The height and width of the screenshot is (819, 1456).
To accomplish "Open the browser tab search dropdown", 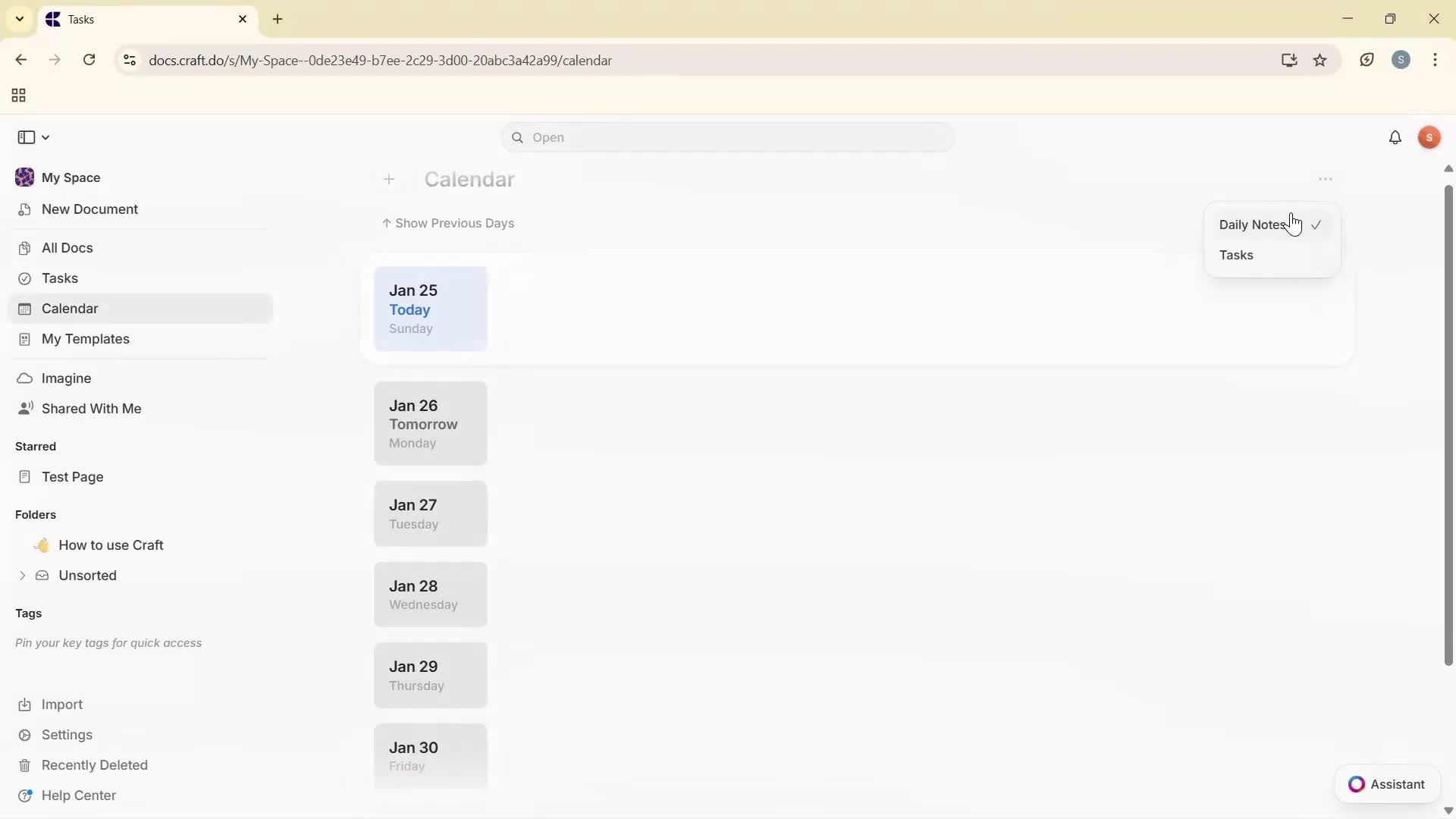I will click(20, 19).
